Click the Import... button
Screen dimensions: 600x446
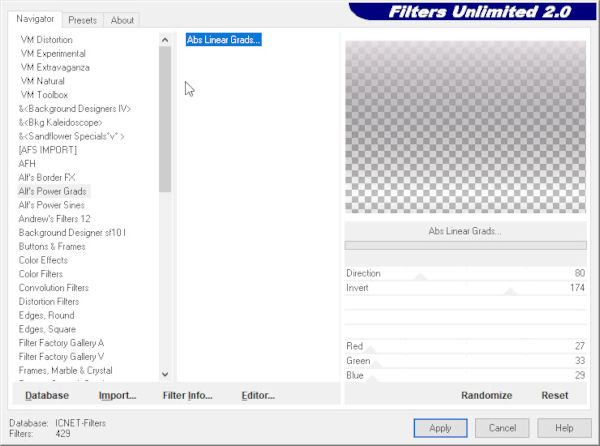[117, 395]
